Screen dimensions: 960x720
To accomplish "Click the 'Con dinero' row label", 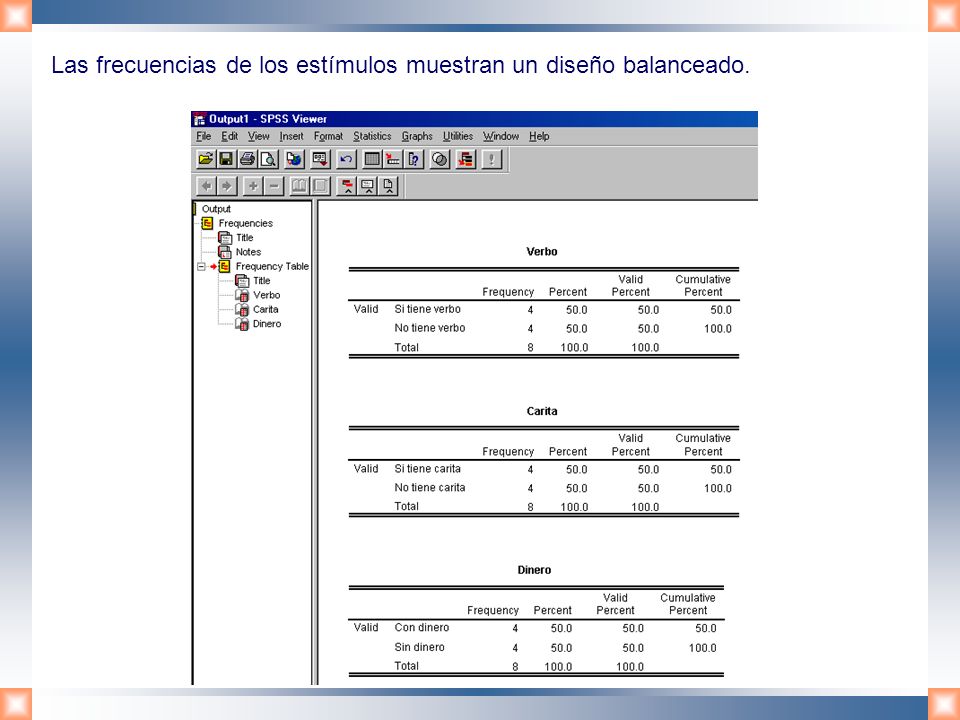I will coord(422,628).
